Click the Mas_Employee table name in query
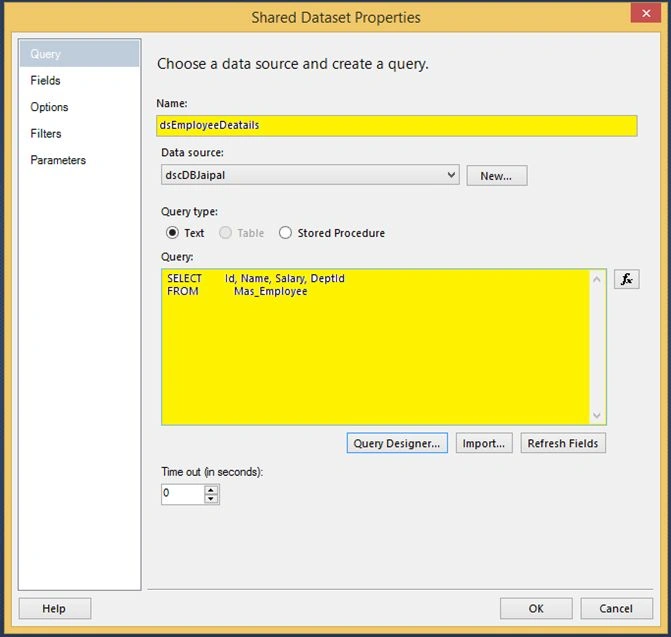Image resolution: width=671 pixels, height=637 pixels. (x=270, y=291)
